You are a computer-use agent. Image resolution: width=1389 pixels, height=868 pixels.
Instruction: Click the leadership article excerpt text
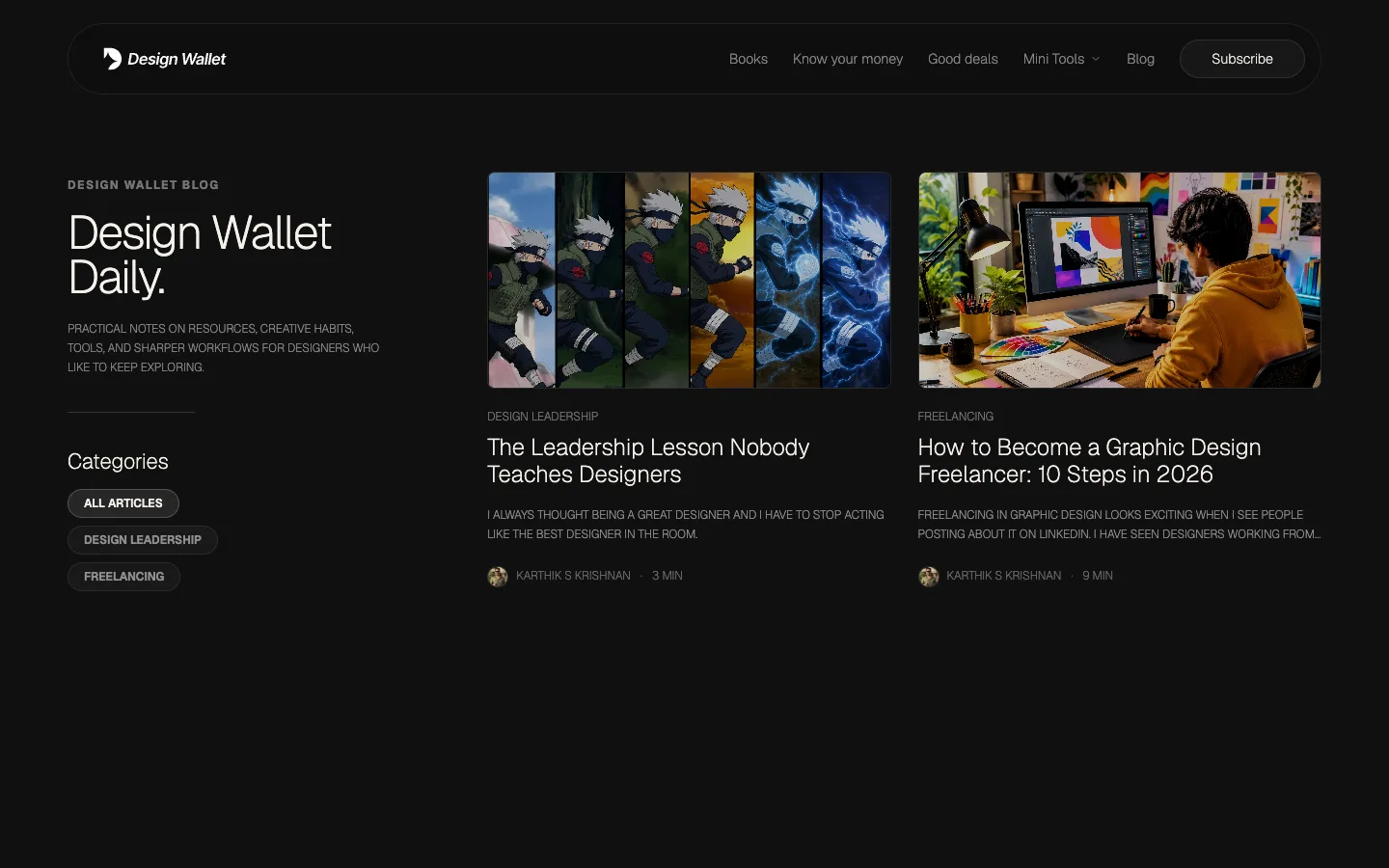pos(686,525)
